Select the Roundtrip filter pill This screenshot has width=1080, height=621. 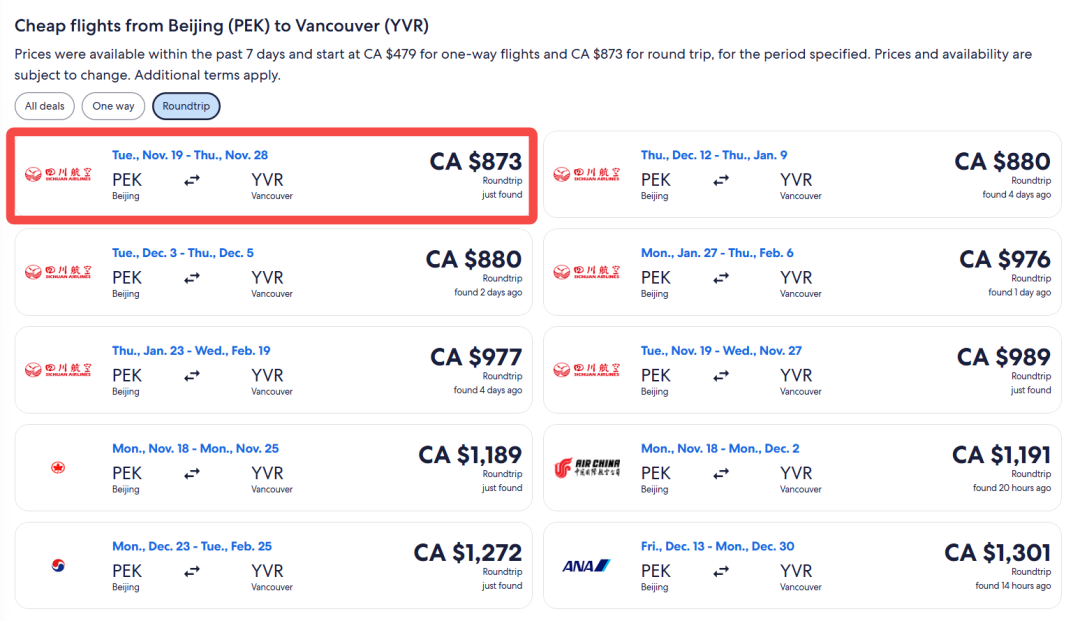pos(186,106)
